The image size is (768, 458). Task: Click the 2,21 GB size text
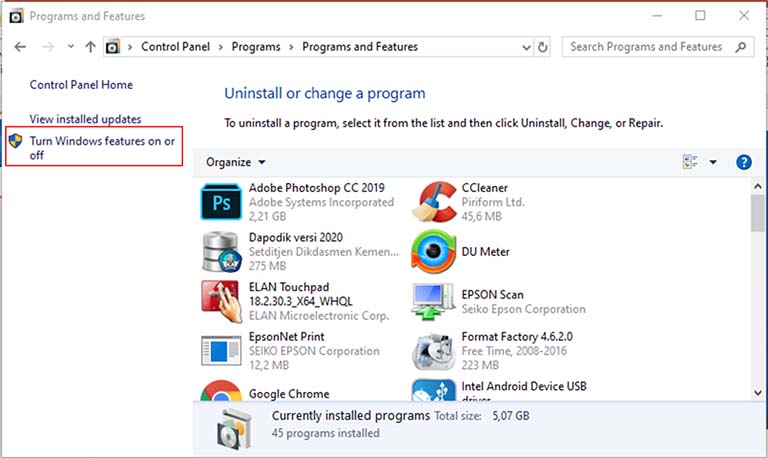[x=267, y=216]
